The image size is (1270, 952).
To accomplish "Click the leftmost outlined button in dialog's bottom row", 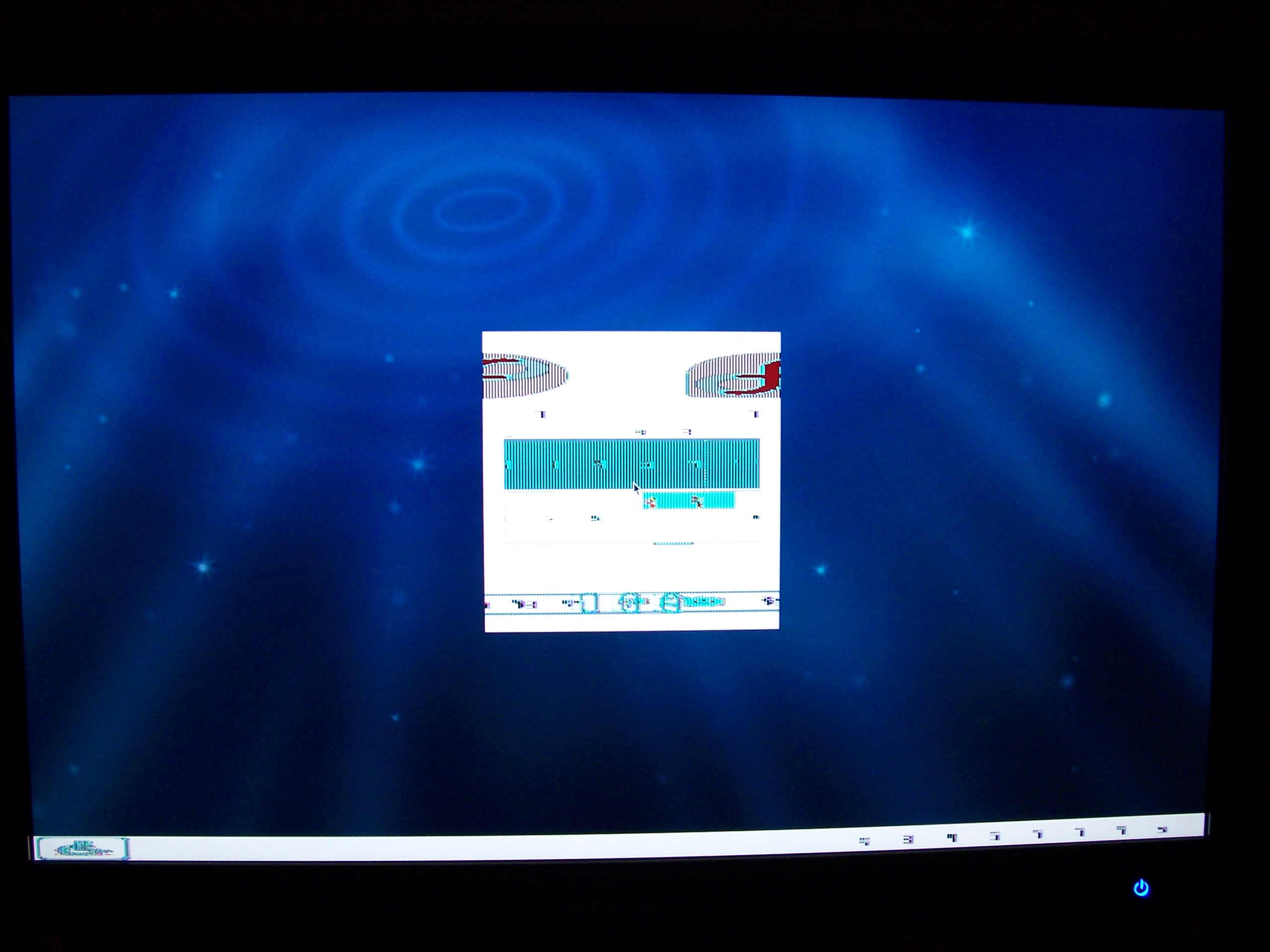I will pyautogui.click(x=590, y=603).
